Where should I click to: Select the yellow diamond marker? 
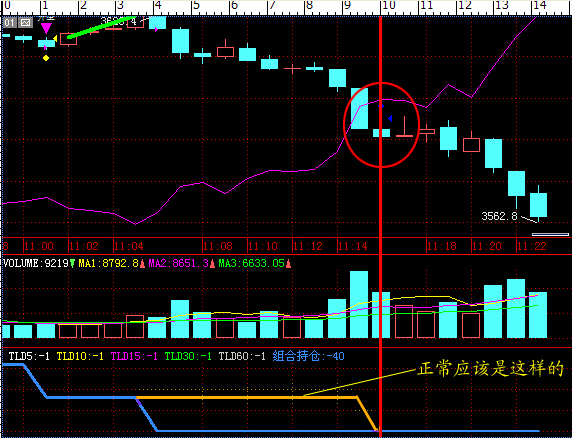46,58
